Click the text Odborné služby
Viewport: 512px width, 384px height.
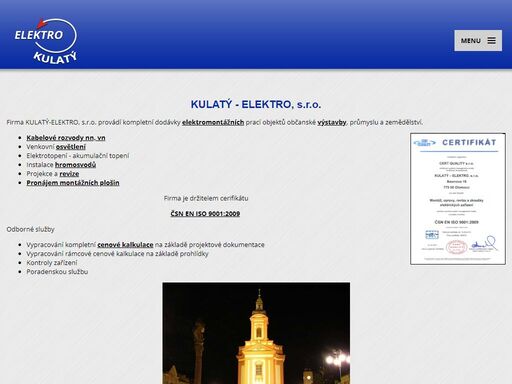[31, 229]
